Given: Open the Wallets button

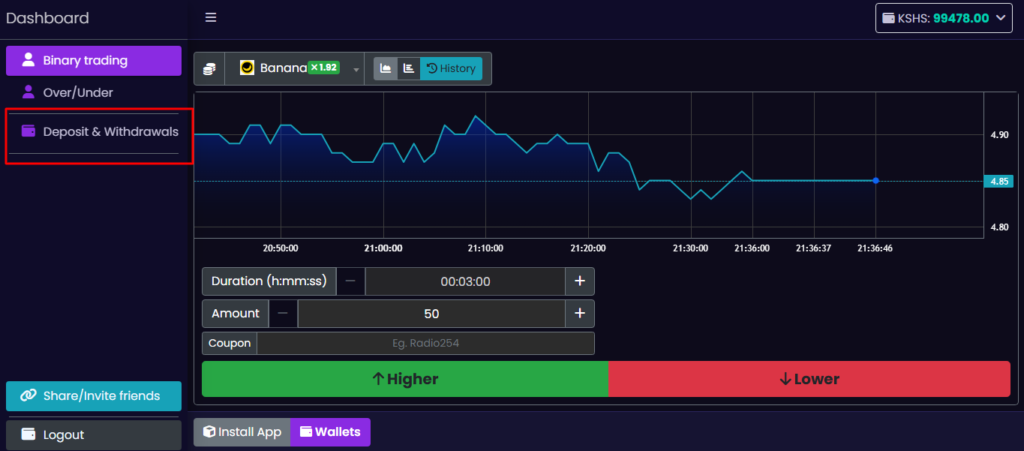Looking at the screenshot, I should (x=330, y=432).
